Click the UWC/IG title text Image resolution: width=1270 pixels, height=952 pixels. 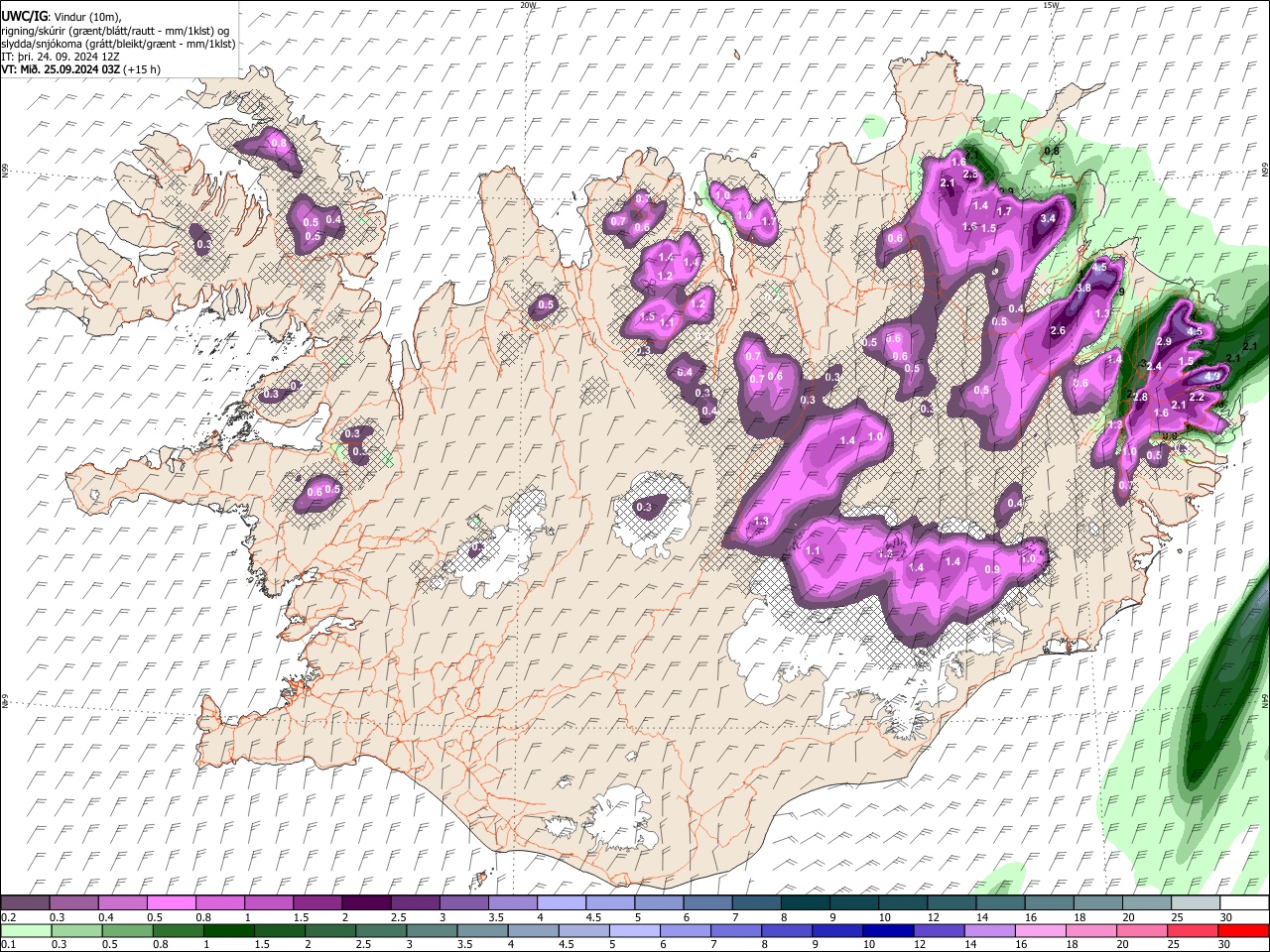pyautogui.click(x=24, y=17)
